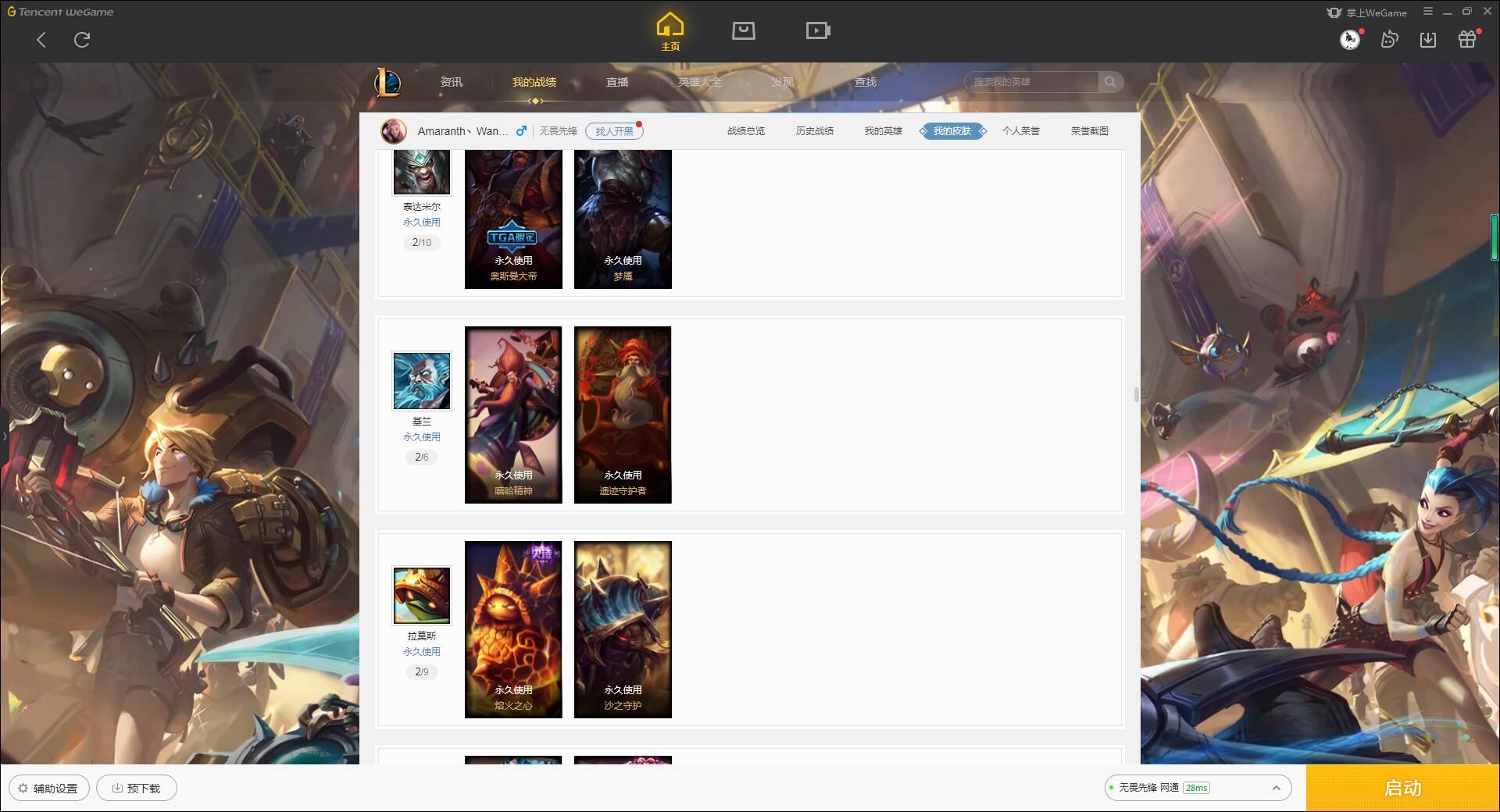Viewport: 1500px width, 812px height.
Task: Click the 拉莫斯 skin count 2/9
Action: click(x=422, y=672)
